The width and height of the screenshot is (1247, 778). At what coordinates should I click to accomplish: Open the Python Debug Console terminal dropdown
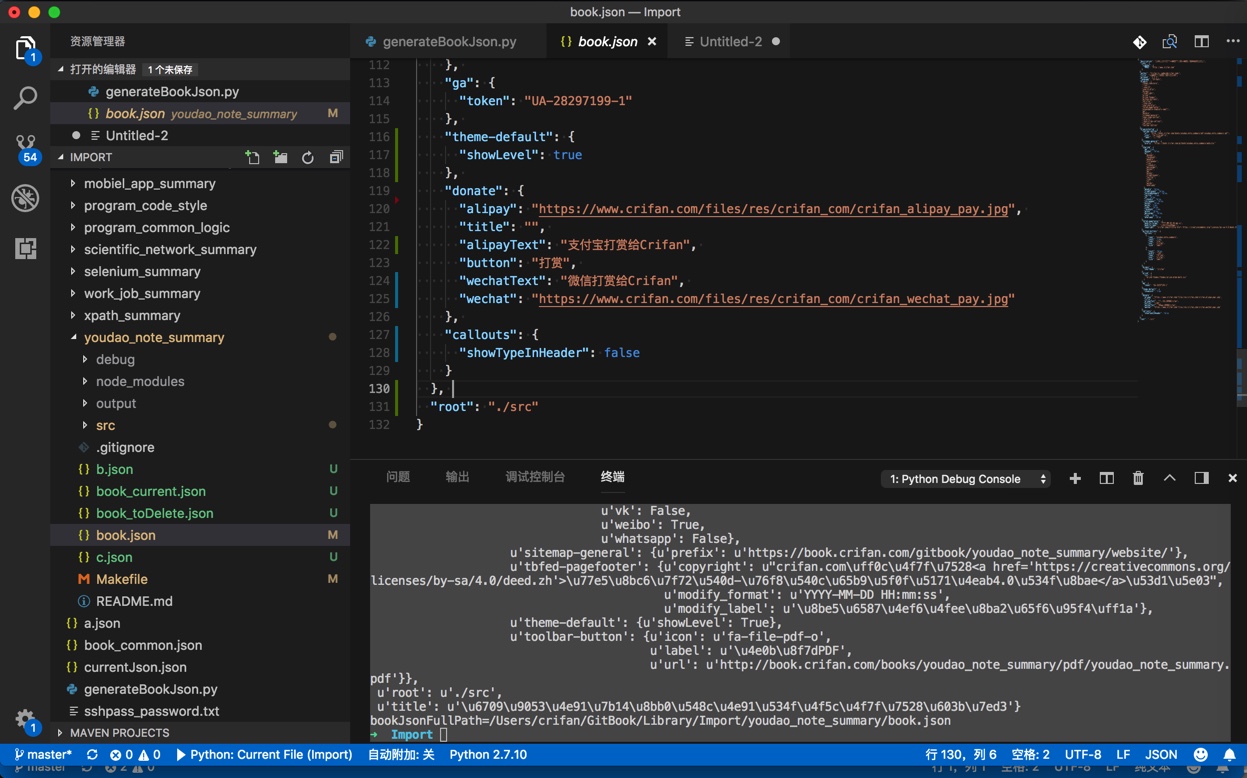click(x=966, y=479)
